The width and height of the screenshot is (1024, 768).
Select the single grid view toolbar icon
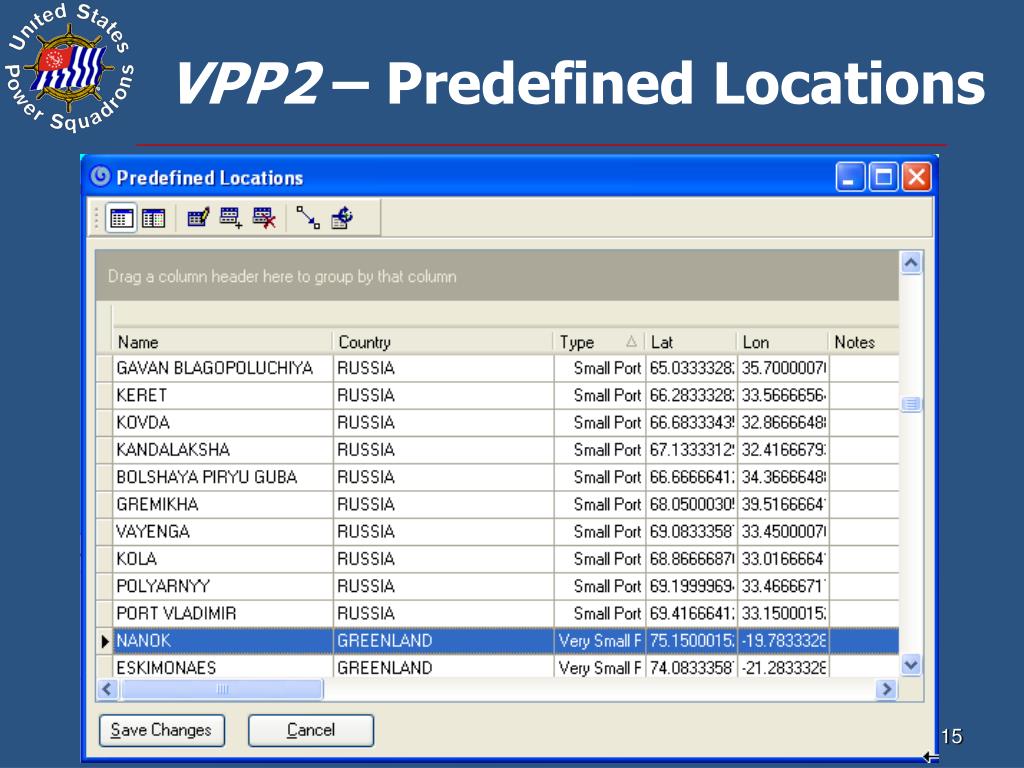click(x=121, y=218)
